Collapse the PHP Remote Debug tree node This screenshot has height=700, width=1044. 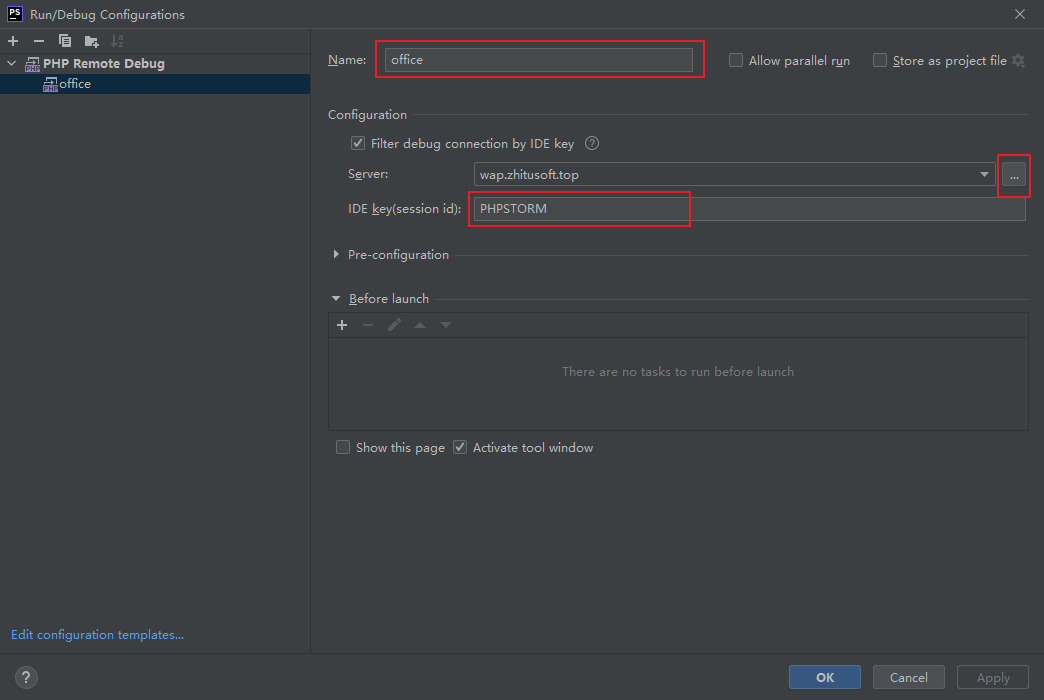(x=12, y=64)
